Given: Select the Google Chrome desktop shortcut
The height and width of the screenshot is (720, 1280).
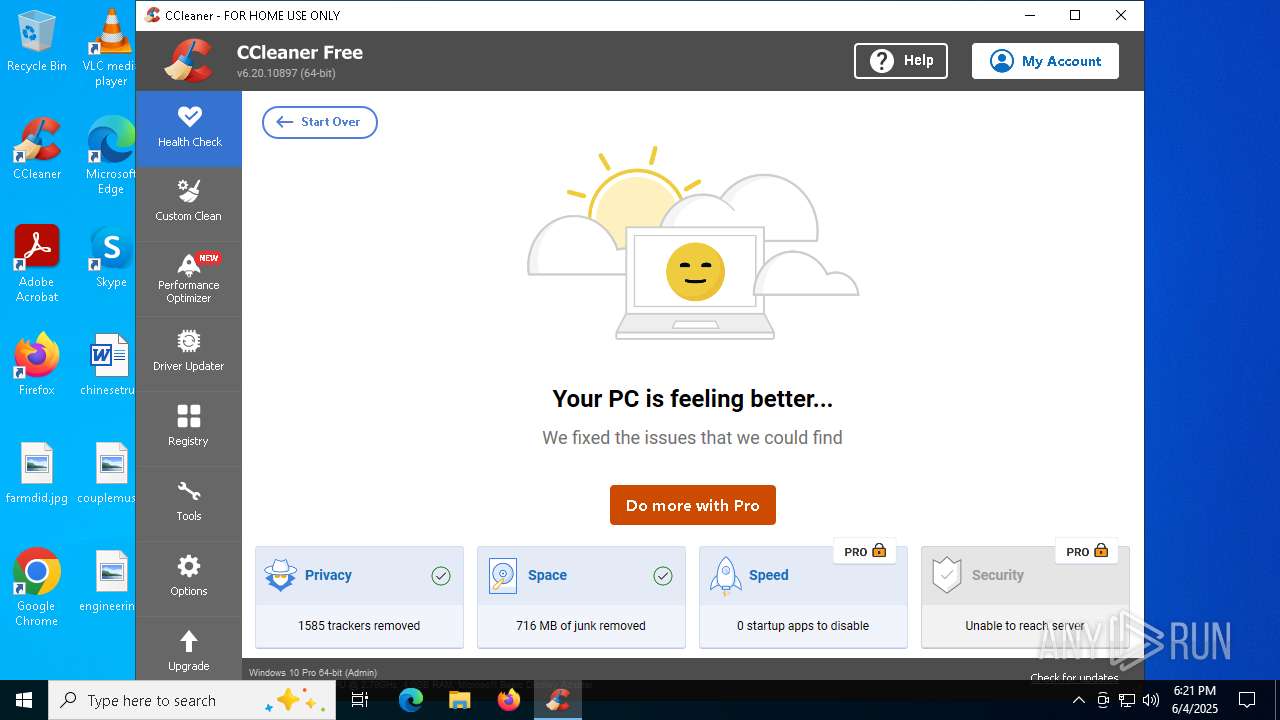Looking at the screenshot, I should click(x=37, y=588).
